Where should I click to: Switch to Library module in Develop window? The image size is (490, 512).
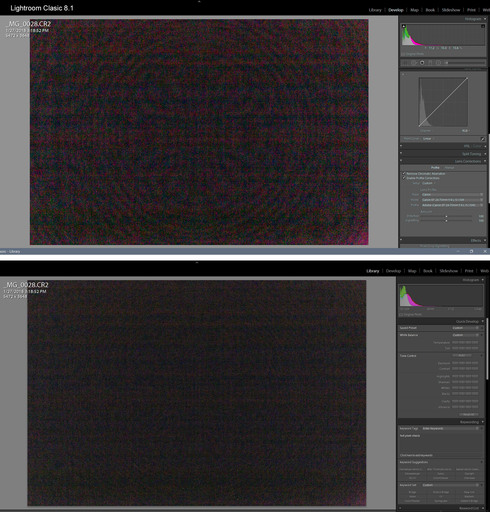[x=375, y=10]
